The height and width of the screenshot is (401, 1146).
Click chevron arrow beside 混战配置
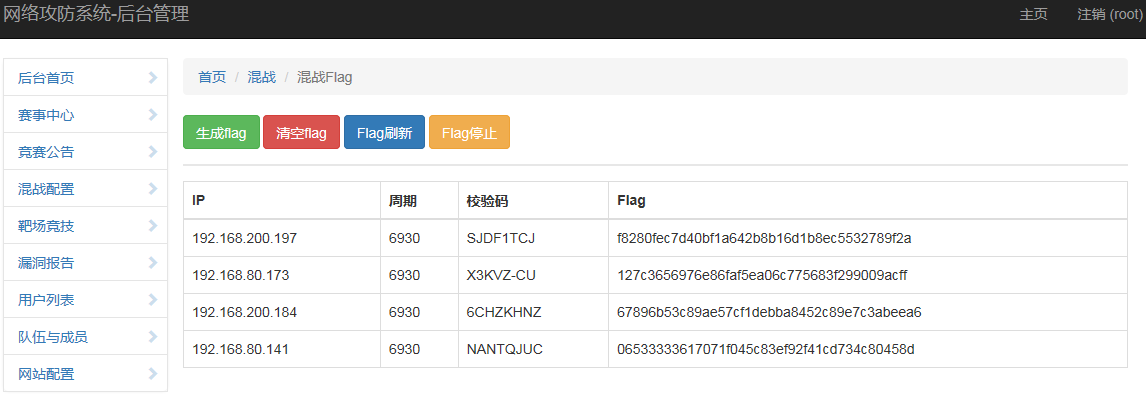(x=153, y=188)
